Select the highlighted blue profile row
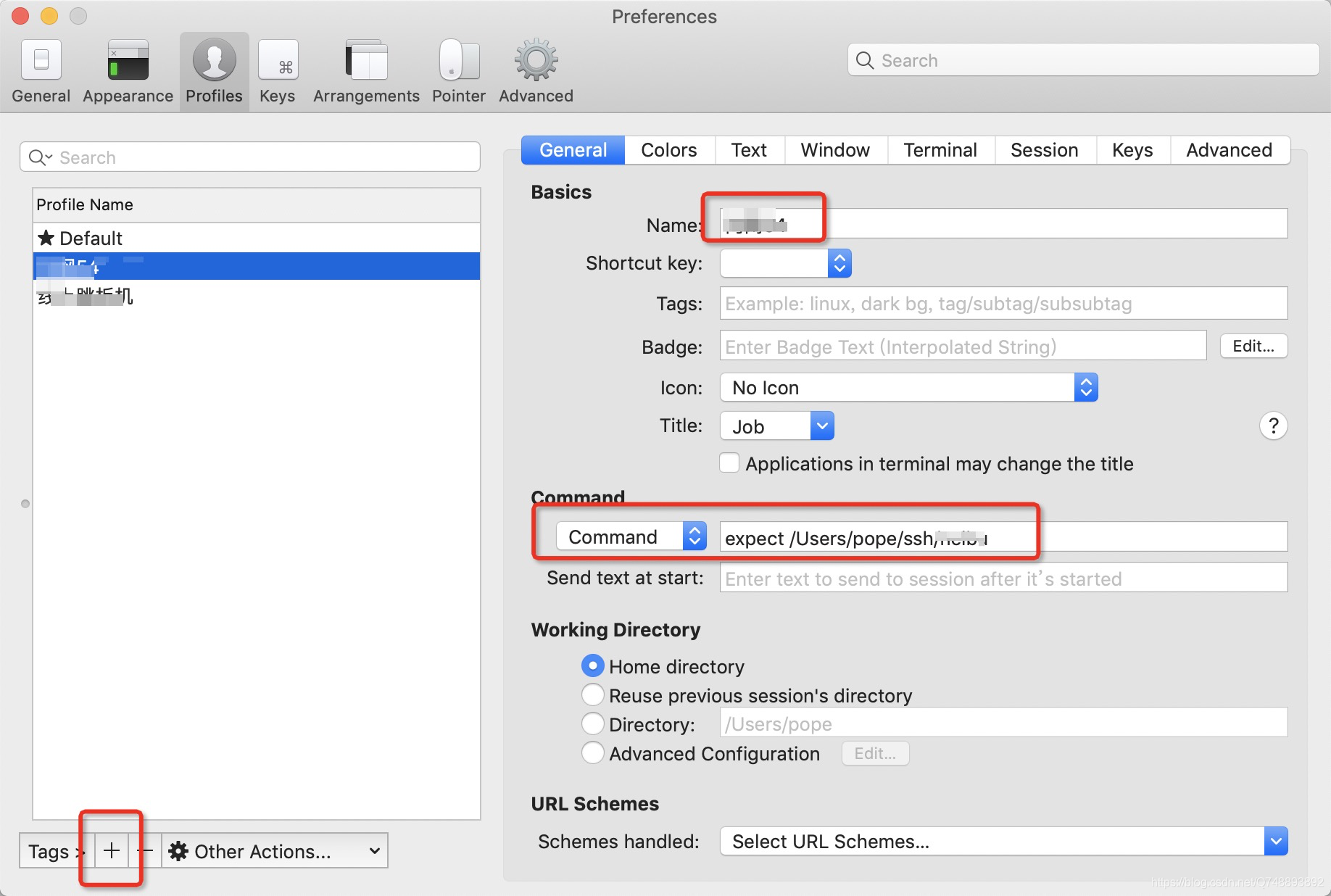This screenshot has height=896, width=1331. [257, 266]
